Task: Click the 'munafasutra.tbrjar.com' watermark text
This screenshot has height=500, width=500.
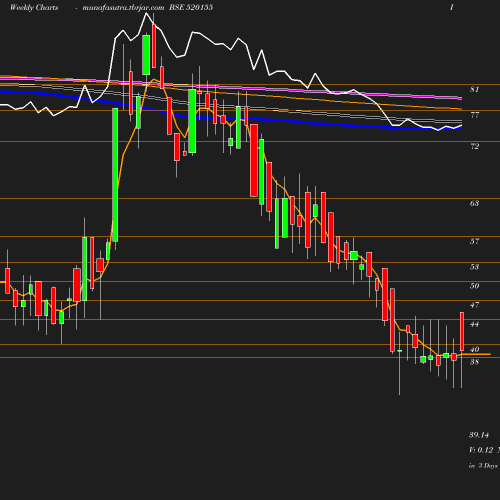Action: (x=123, y=8)
